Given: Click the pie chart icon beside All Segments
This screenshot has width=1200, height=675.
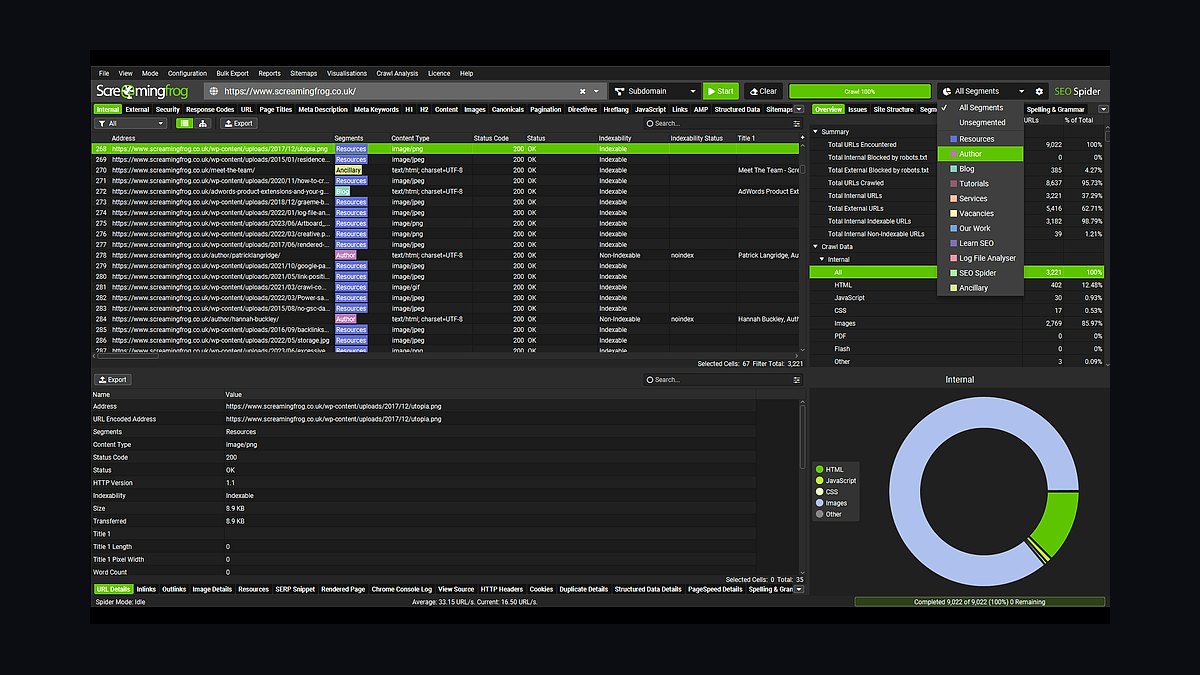Looking at the screenshot, I should [x=947, y=91].
